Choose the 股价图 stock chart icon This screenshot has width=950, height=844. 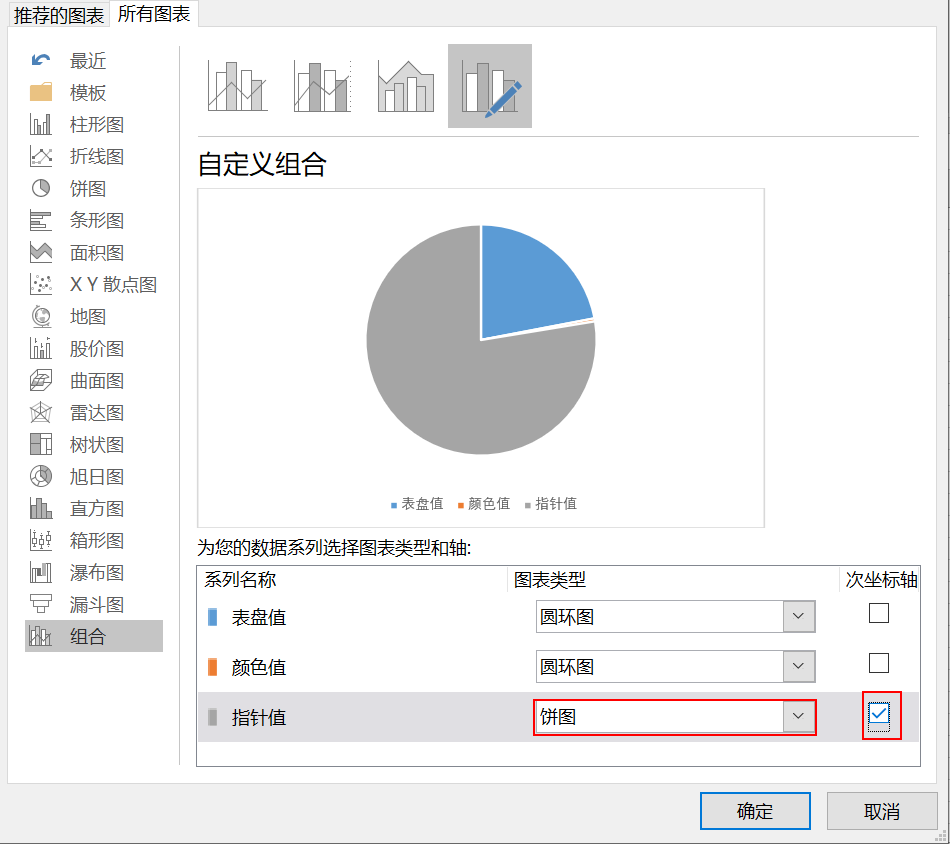click(41, 348)
